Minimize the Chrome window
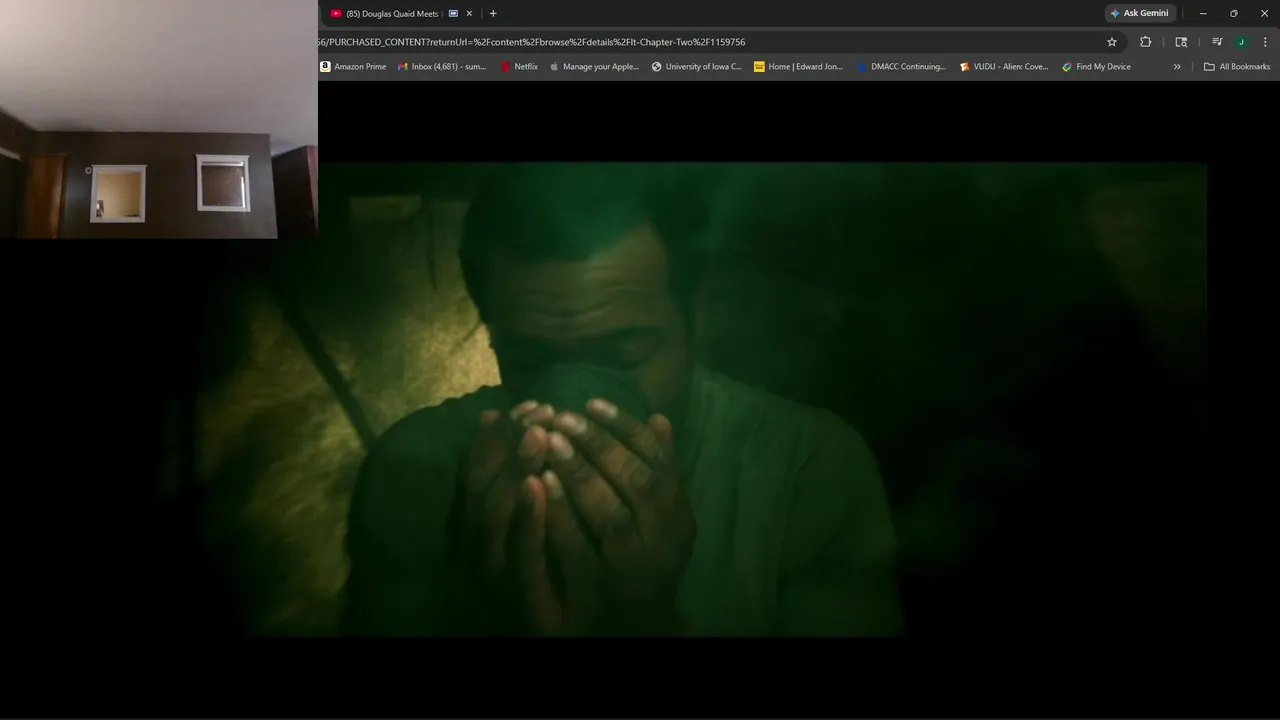 click(x=1203, y=13)
